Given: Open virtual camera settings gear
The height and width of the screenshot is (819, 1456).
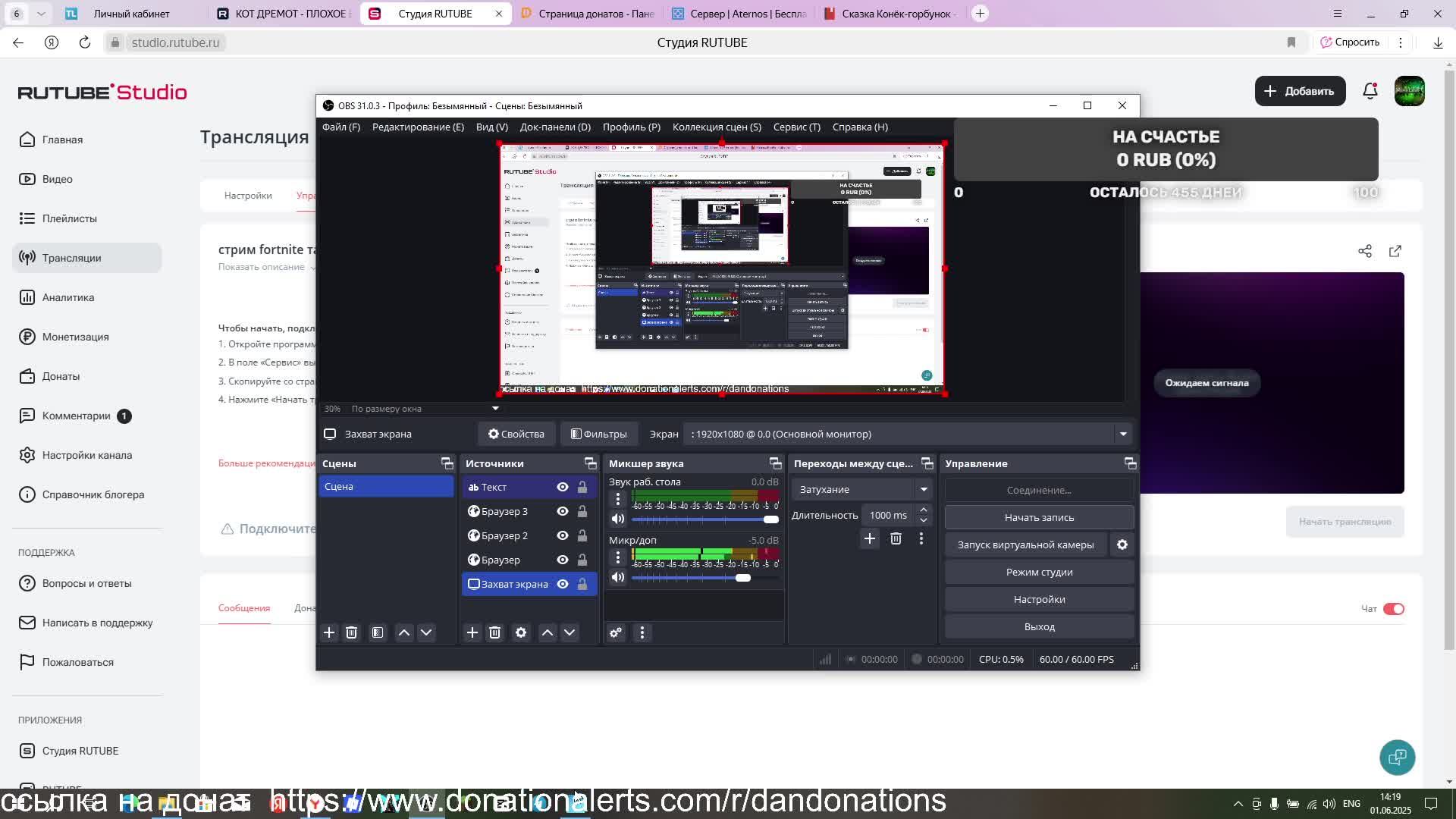Looking at the screenshot, I should coord(1122,544).
